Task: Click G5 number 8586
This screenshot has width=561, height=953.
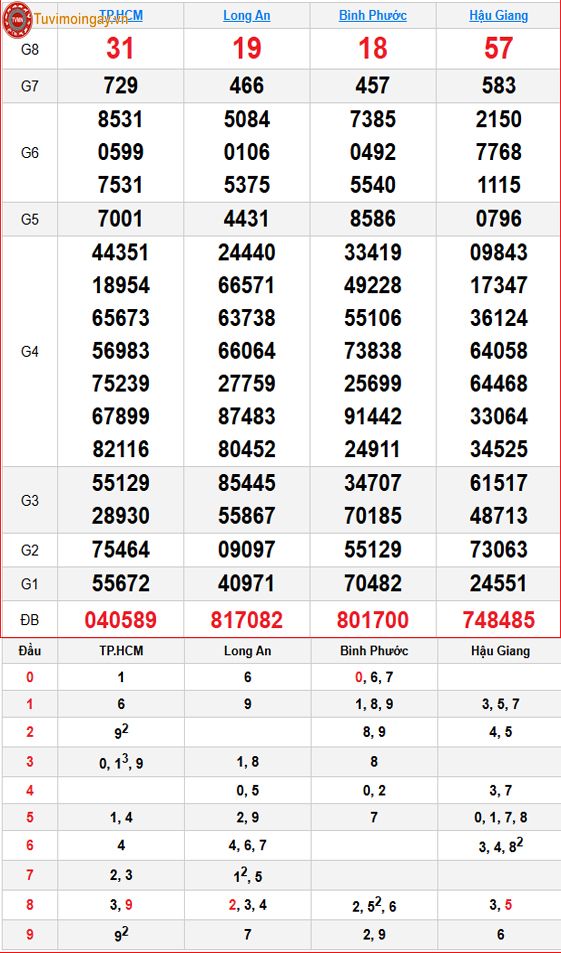Action: tap(373, 219)
